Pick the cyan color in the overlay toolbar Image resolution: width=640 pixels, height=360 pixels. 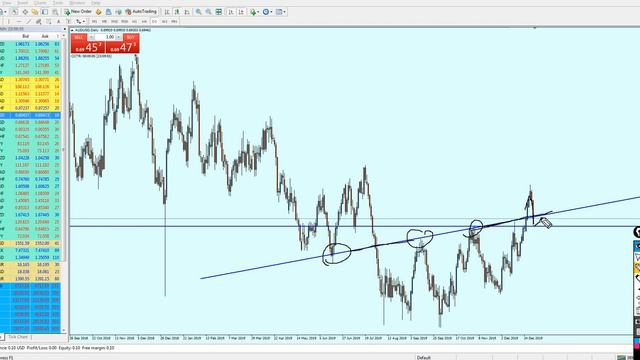click(x=637, y=341)
